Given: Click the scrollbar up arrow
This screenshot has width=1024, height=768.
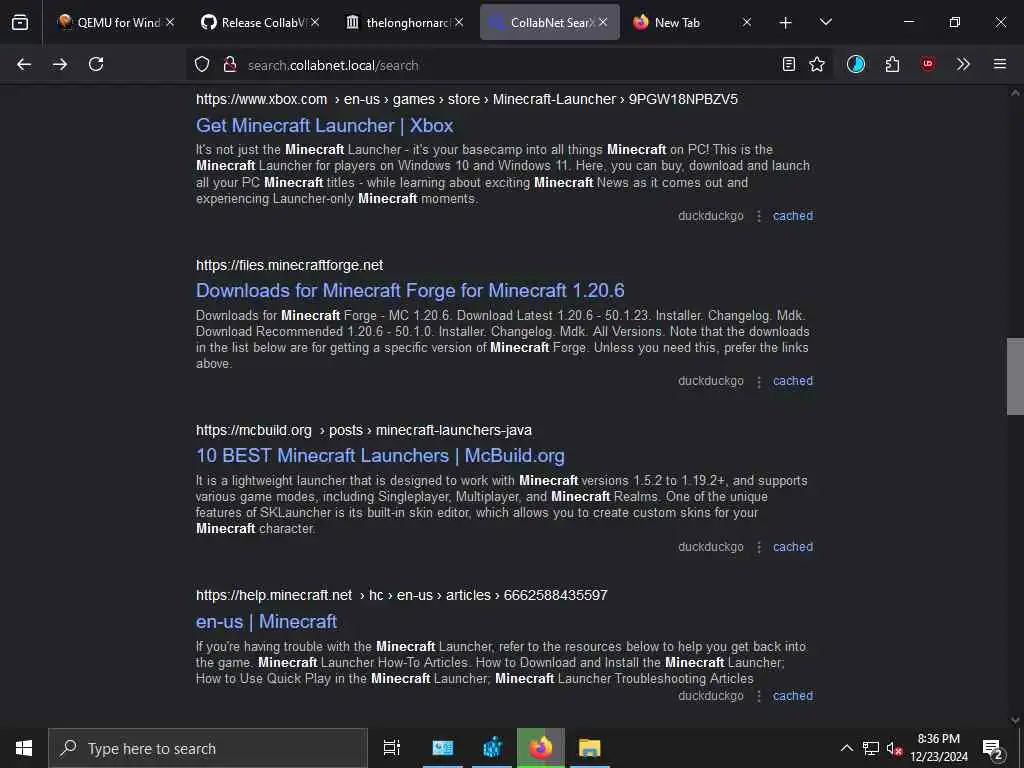Looking at the screenshot, I should [1015, 93].
